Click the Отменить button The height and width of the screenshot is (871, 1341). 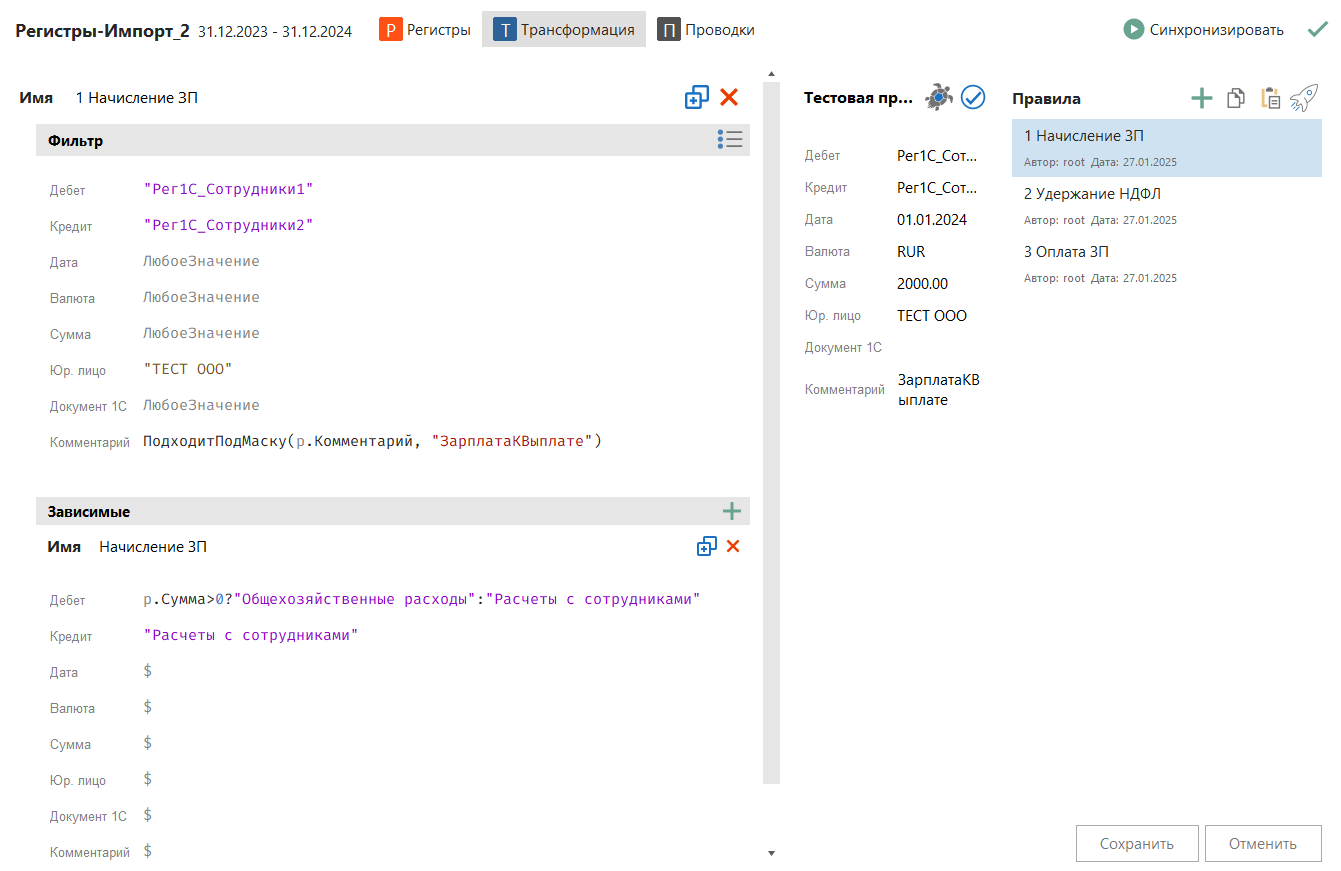(1262, 843)
